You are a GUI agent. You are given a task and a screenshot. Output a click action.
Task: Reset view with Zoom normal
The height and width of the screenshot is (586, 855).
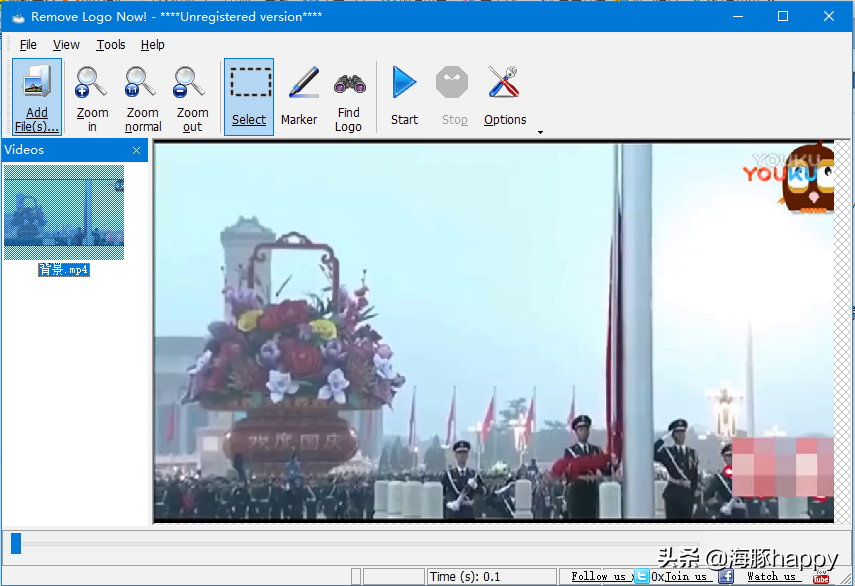[142, 97]
